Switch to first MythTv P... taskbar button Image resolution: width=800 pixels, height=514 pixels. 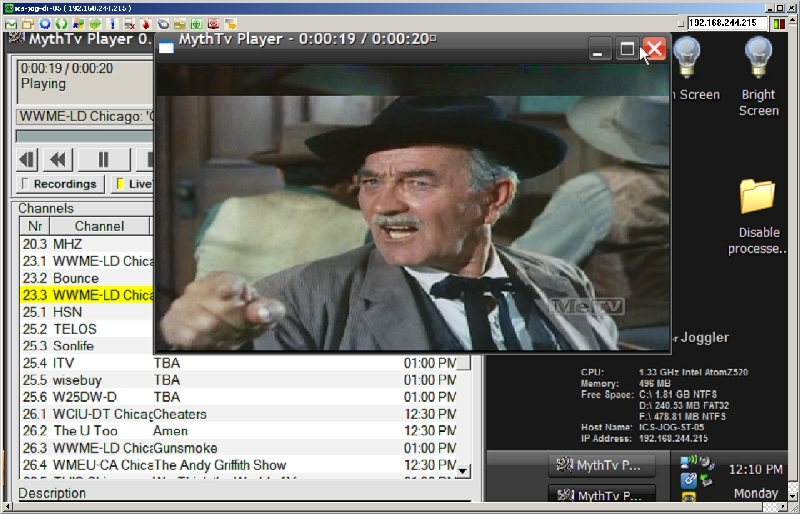[x=602, y=465]
